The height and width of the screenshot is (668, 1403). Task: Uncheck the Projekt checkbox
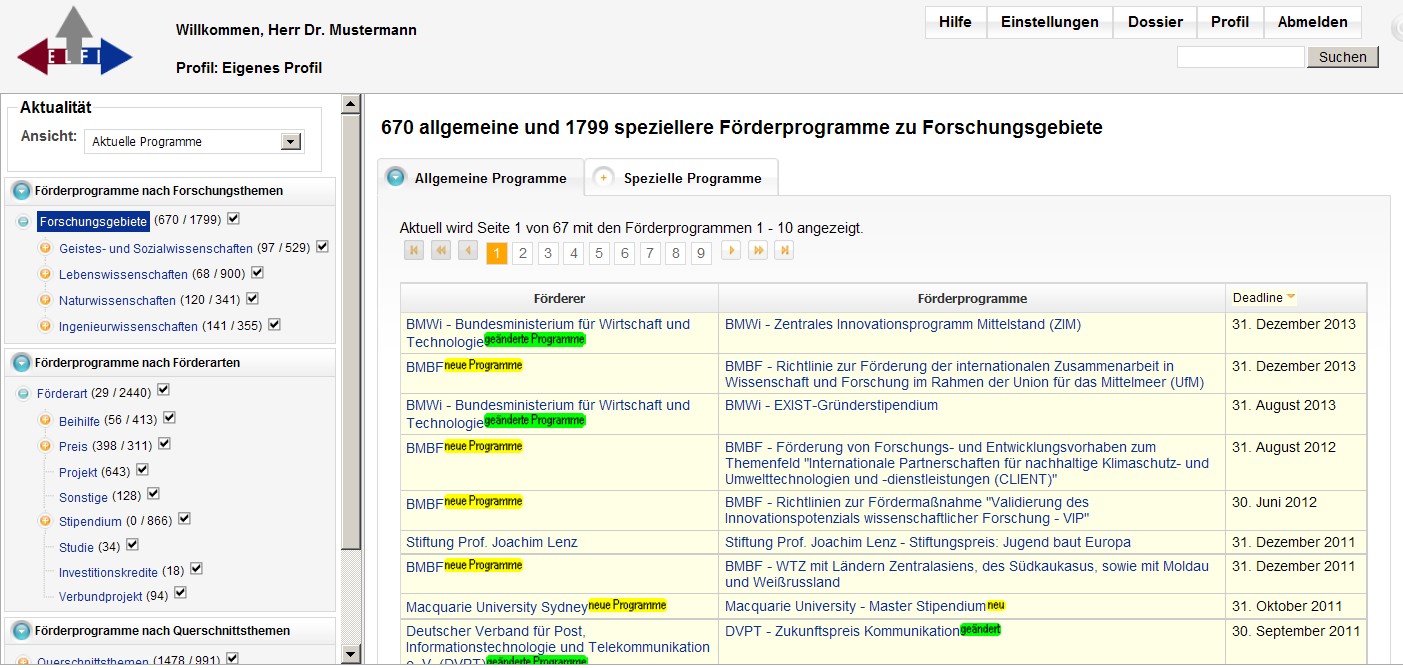tap(142, 469)
